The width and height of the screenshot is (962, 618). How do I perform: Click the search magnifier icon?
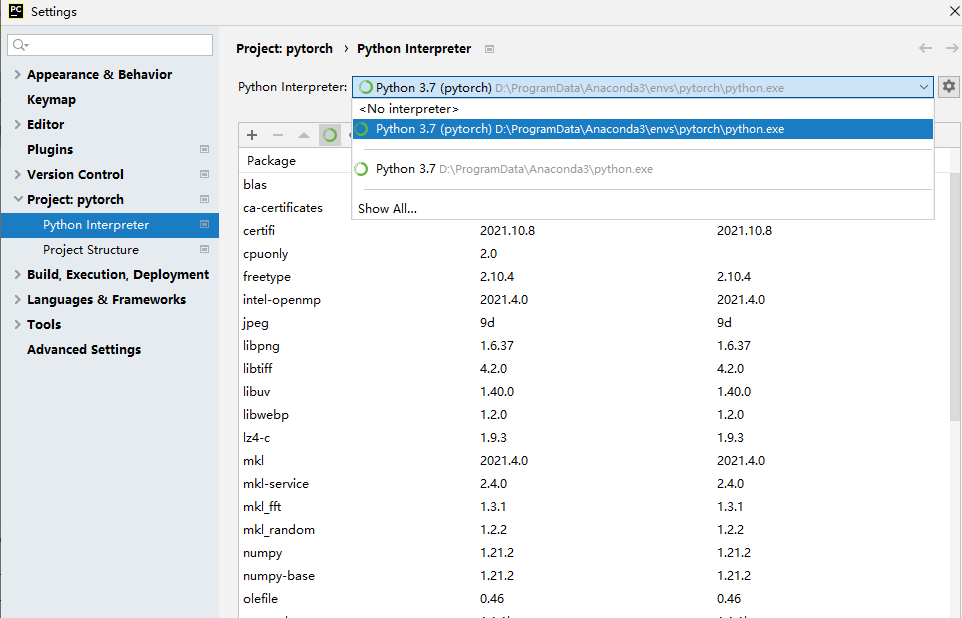pyautogui.click(x=20, y=45)
